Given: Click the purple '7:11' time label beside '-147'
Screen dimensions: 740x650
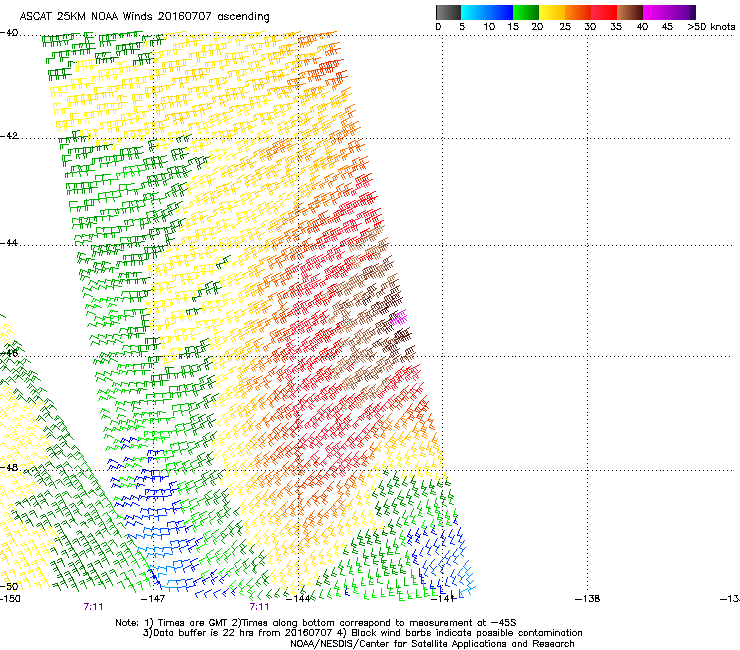Looking at the screenshot, I should pyautogui.click(x=93, y=607).
